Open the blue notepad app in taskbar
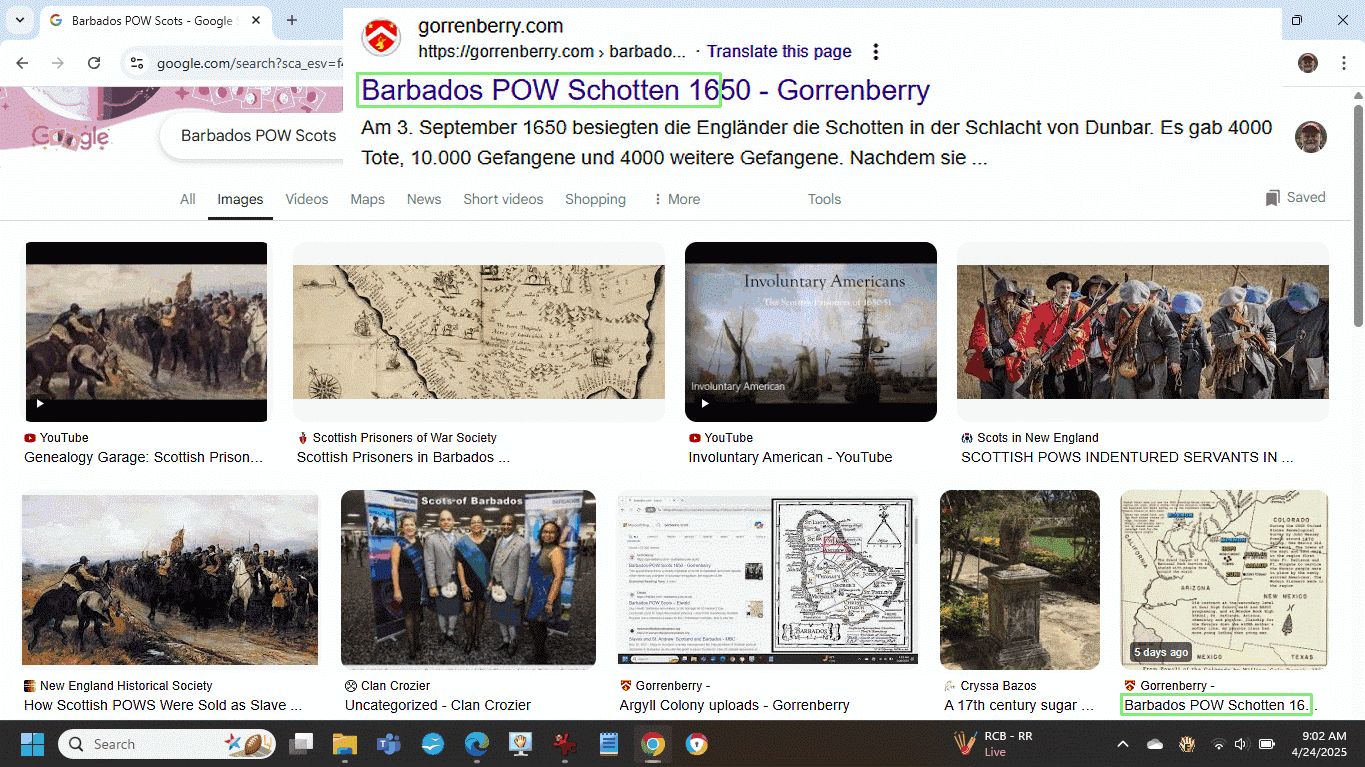 608,744
